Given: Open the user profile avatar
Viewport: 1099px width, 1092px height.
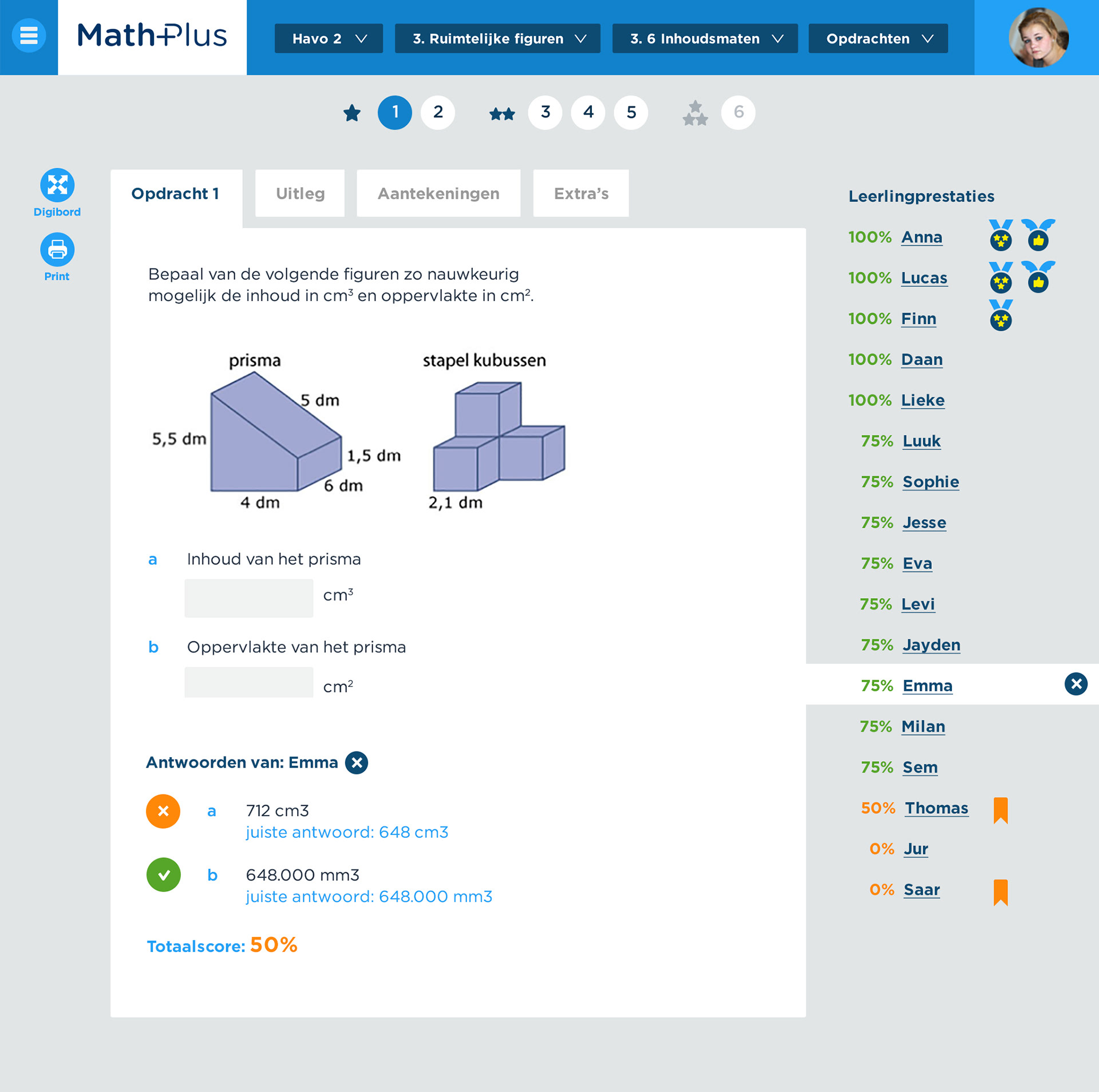Looking at the screenshot, I should [x=1038, y=37].
